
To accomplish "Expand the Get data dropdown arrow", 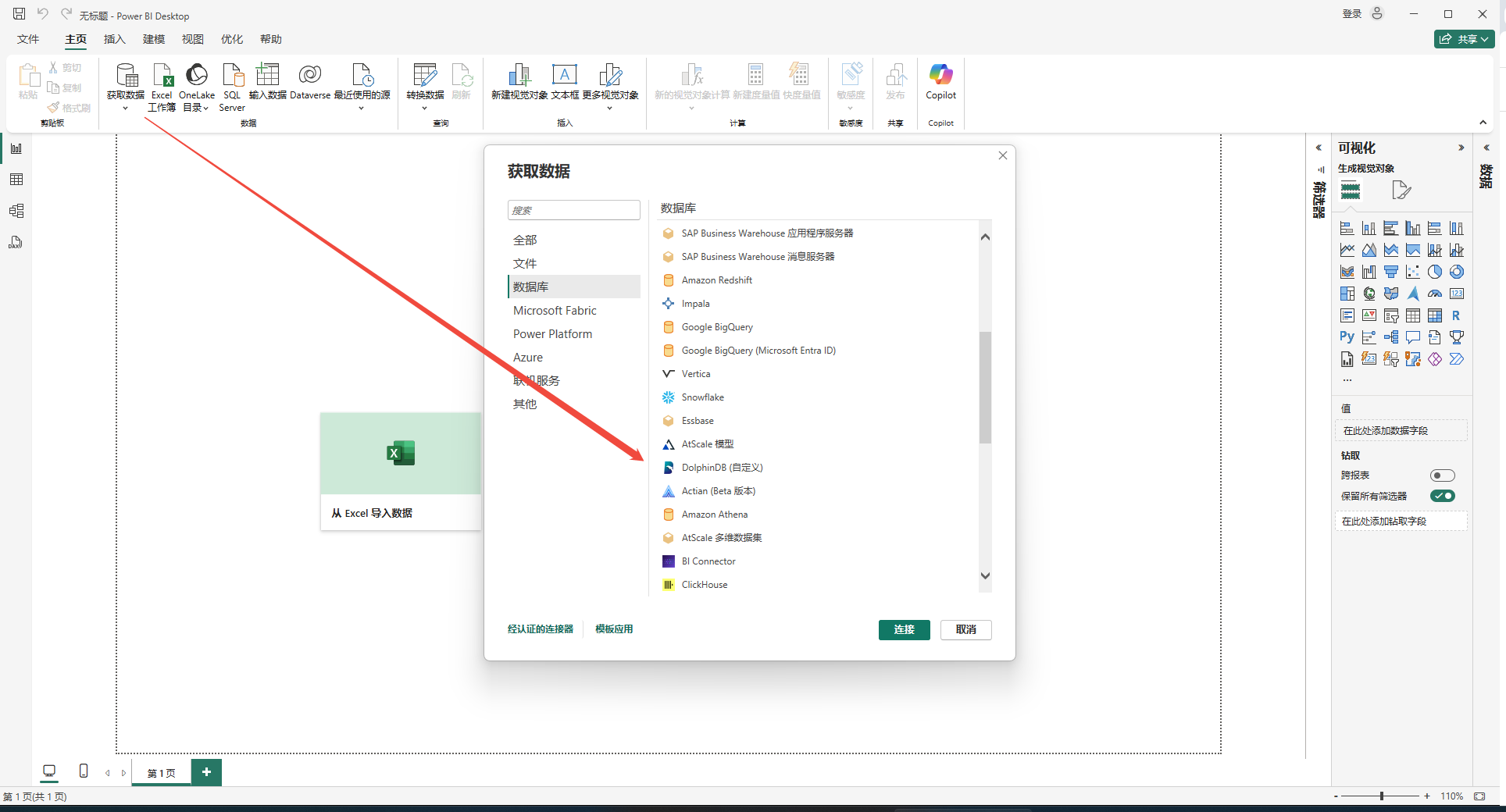I will (x=125, y=109).
